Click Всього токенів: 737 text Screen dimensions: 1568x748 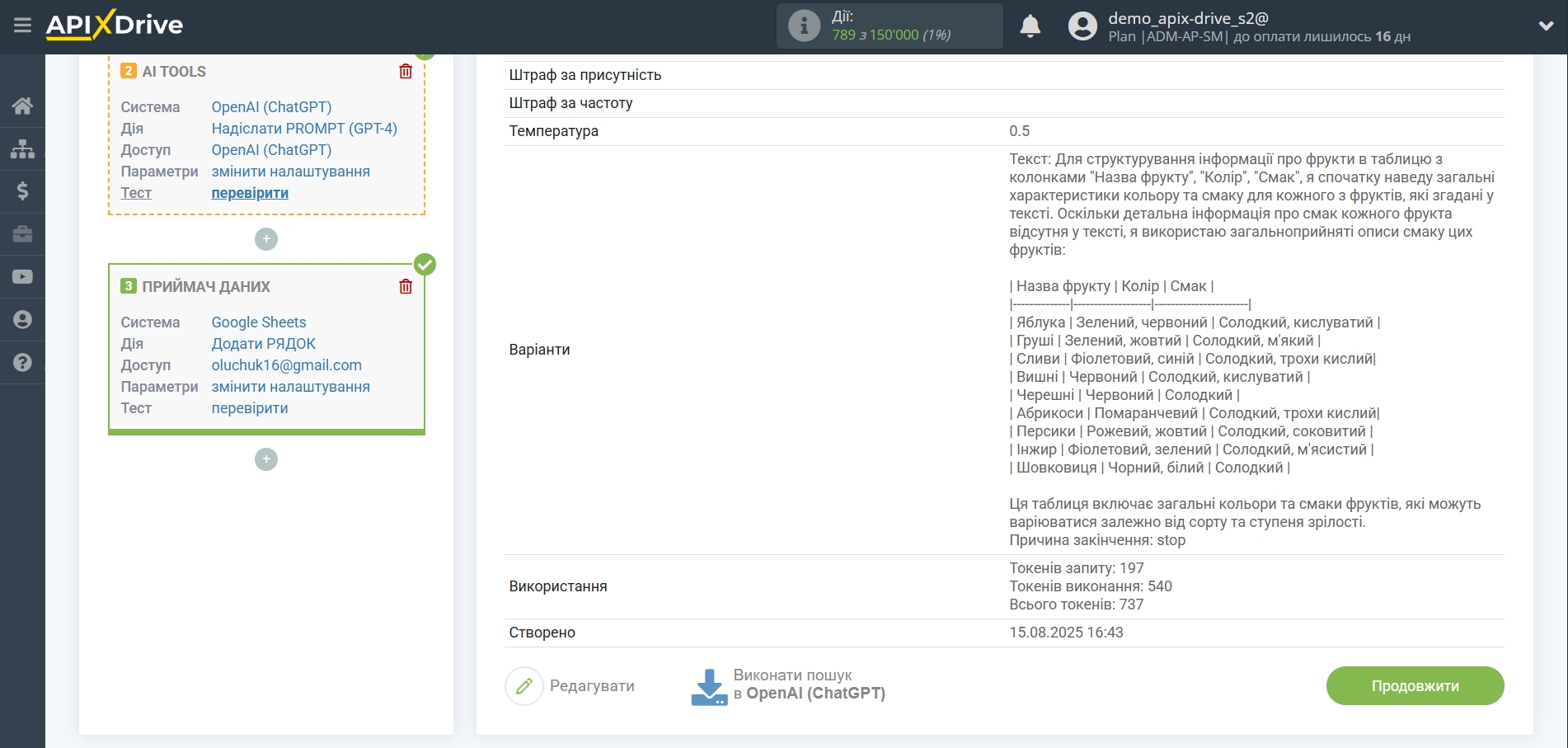coord(1077,605)
